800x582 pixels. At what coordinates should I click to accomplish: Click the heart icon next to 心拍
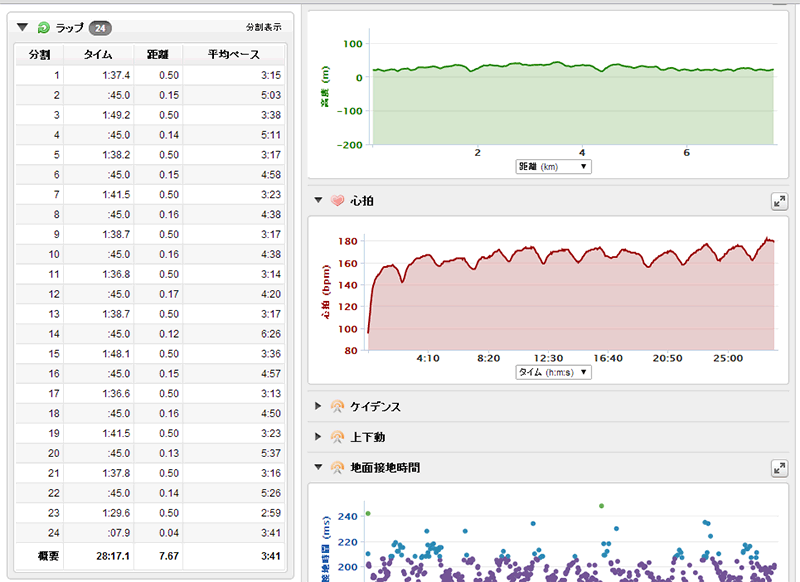(x=337, y=201)
